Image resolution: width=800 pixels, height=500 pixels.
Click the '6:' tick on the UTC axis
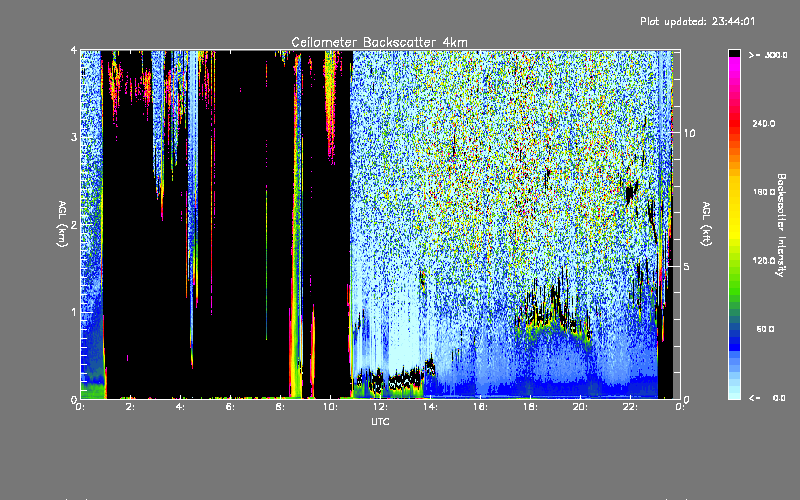tap(230, 407)
